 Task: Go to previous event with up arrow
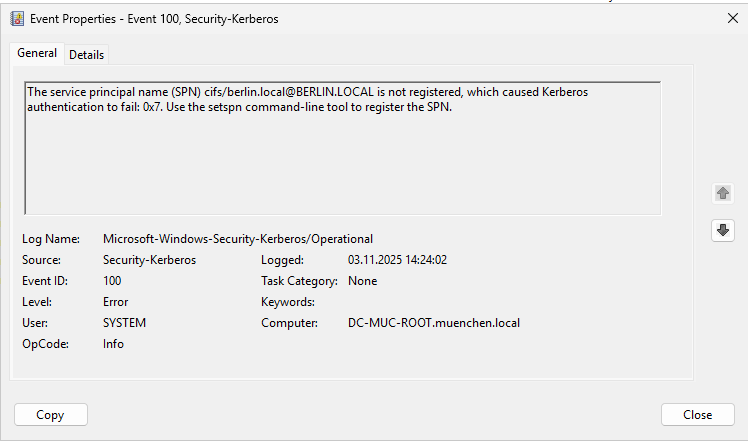[722, 193]
